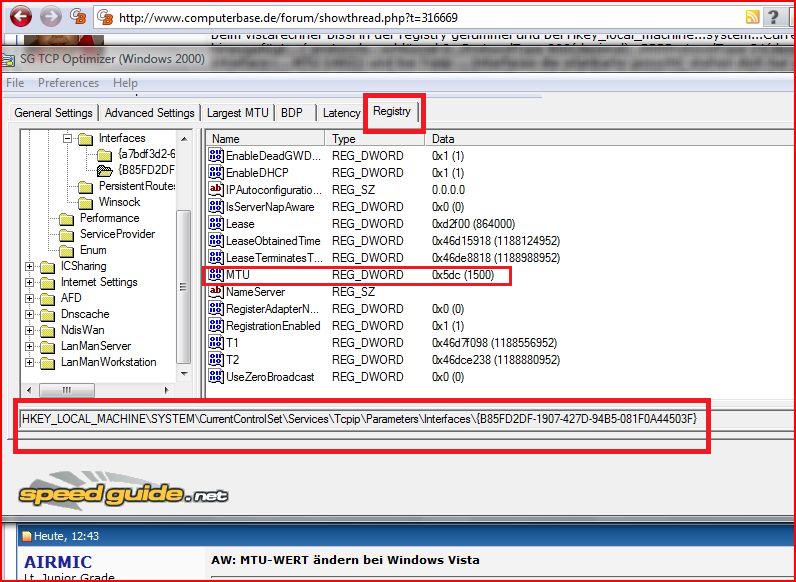The image size is (796, 582).
Task: Click the tree vertical scrollbar thumb
Action: pyautogui.click(x=184, y=287)
